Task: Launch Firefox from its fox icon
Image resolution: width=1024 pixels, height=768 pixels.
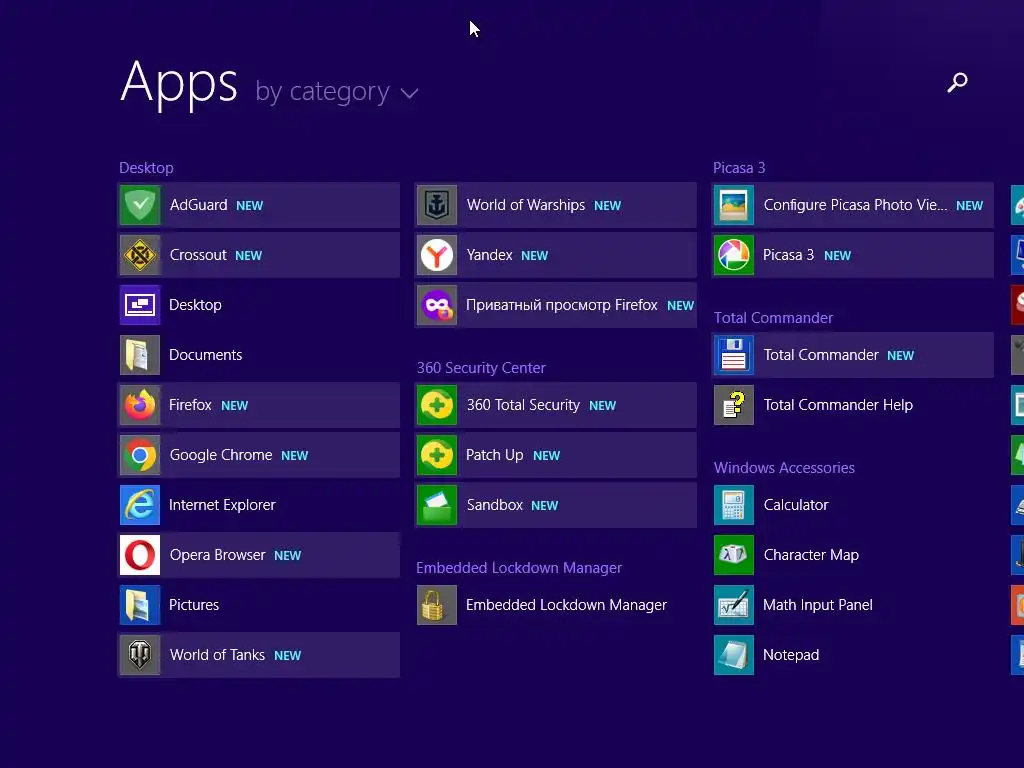Action: tap(140, 405)
